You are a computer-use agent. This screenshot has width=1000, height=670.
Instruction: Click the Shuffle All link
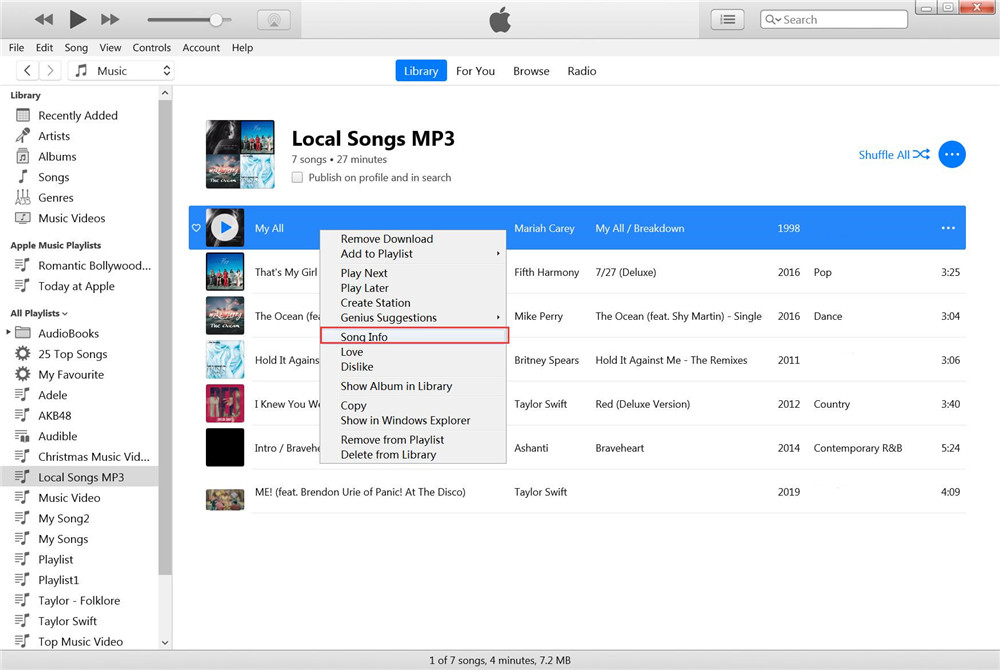[893, 154]
